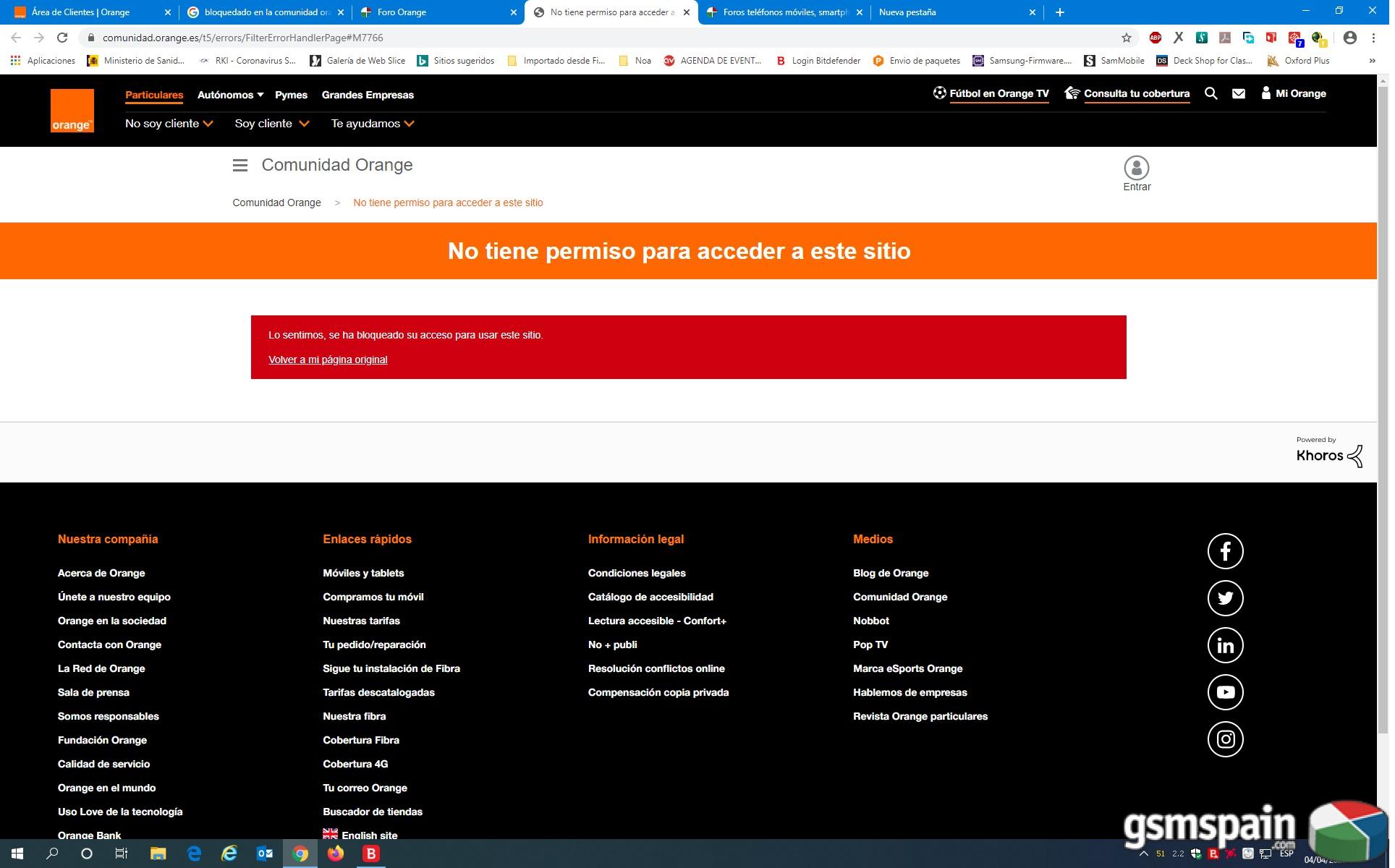
Task: Switch to Foros teléfonos móviles tab
Action: [x=786, y=12]
